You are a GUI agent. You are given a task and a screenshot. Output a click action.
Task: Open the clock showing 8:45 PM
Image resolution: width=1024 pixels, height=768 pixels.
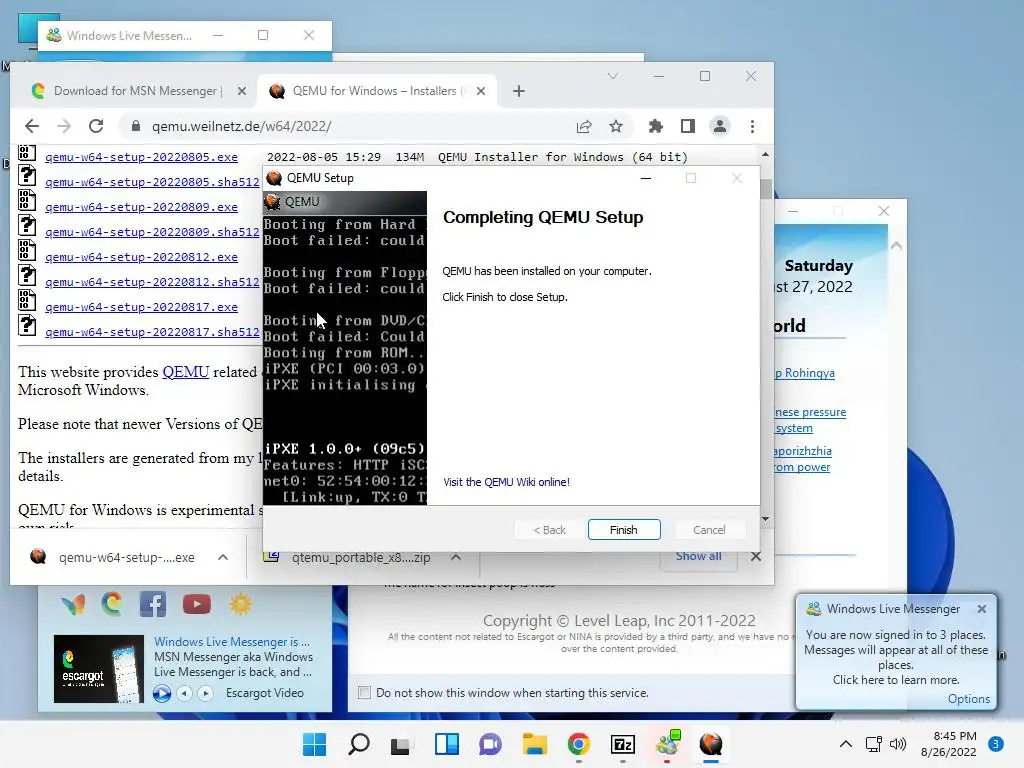click(949, 744)
